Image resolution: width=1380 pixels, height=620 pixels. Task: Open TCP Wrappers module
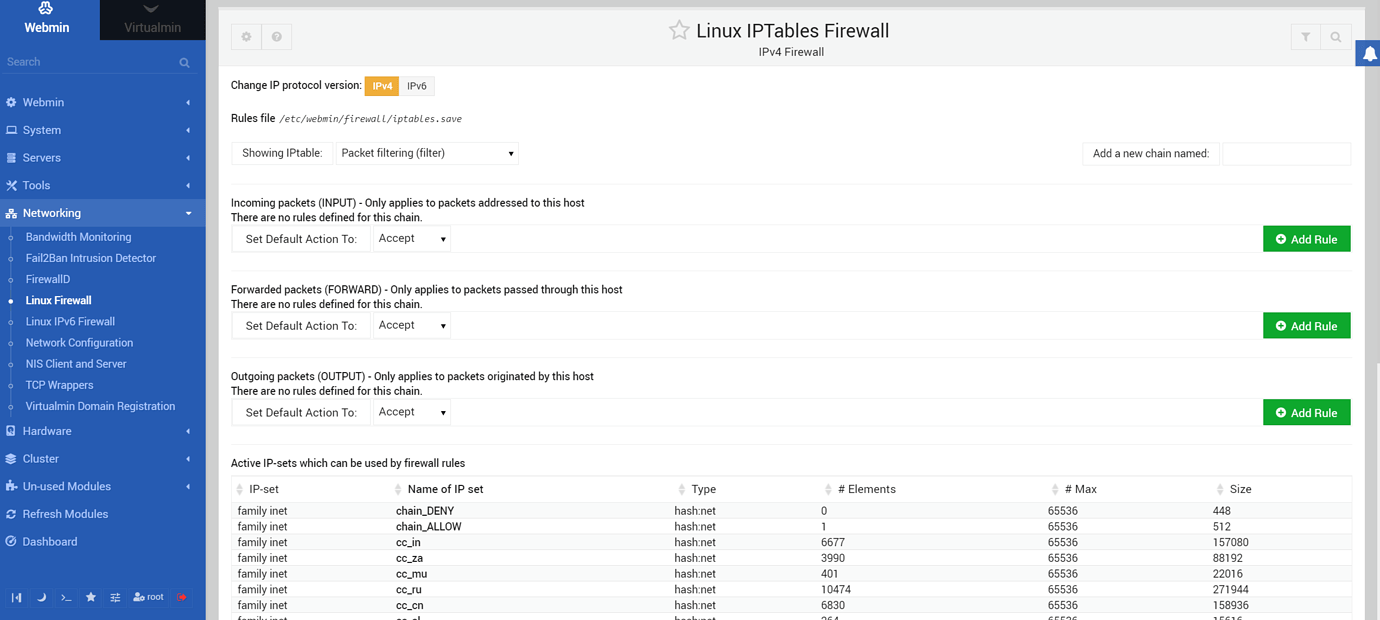[59, 385]
